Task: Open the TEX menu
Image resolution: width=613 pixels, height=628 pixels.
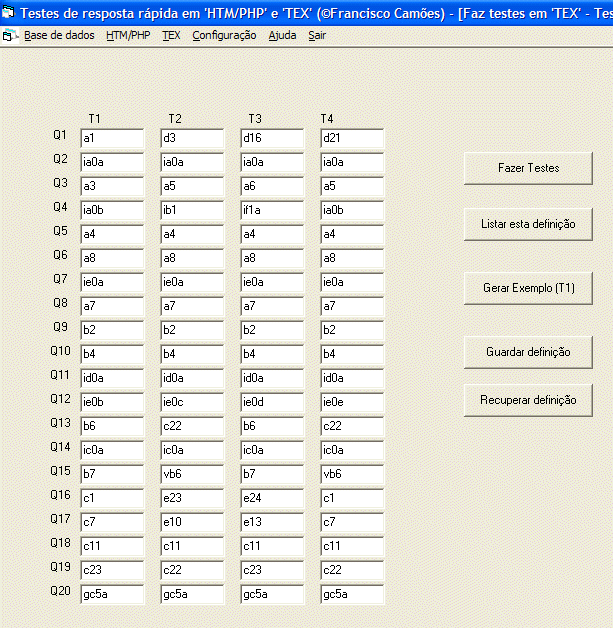Action: coord(171,35)
